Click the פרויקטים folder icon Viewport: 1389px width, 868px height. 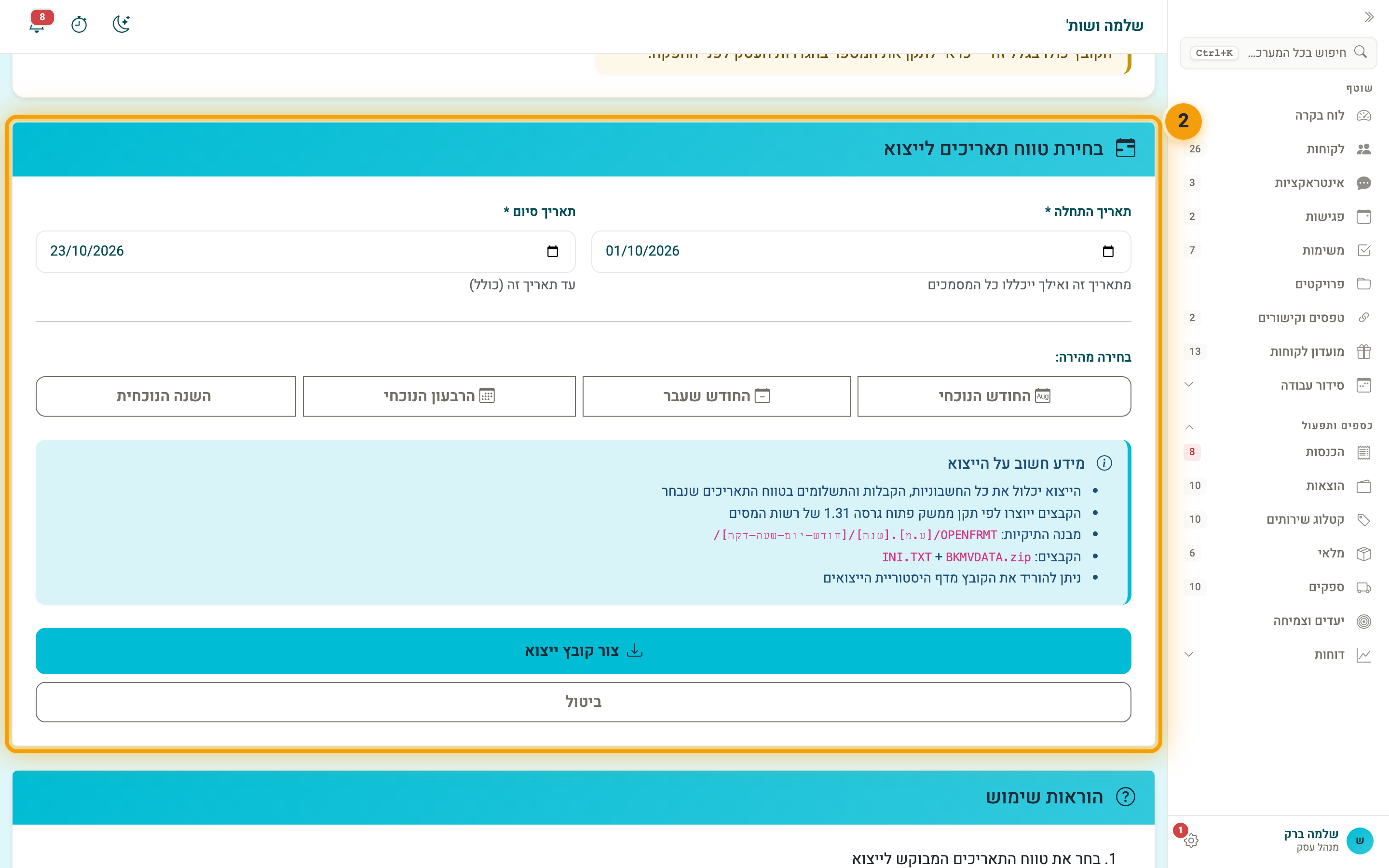pyautogui.click(x=1364, y=284)
